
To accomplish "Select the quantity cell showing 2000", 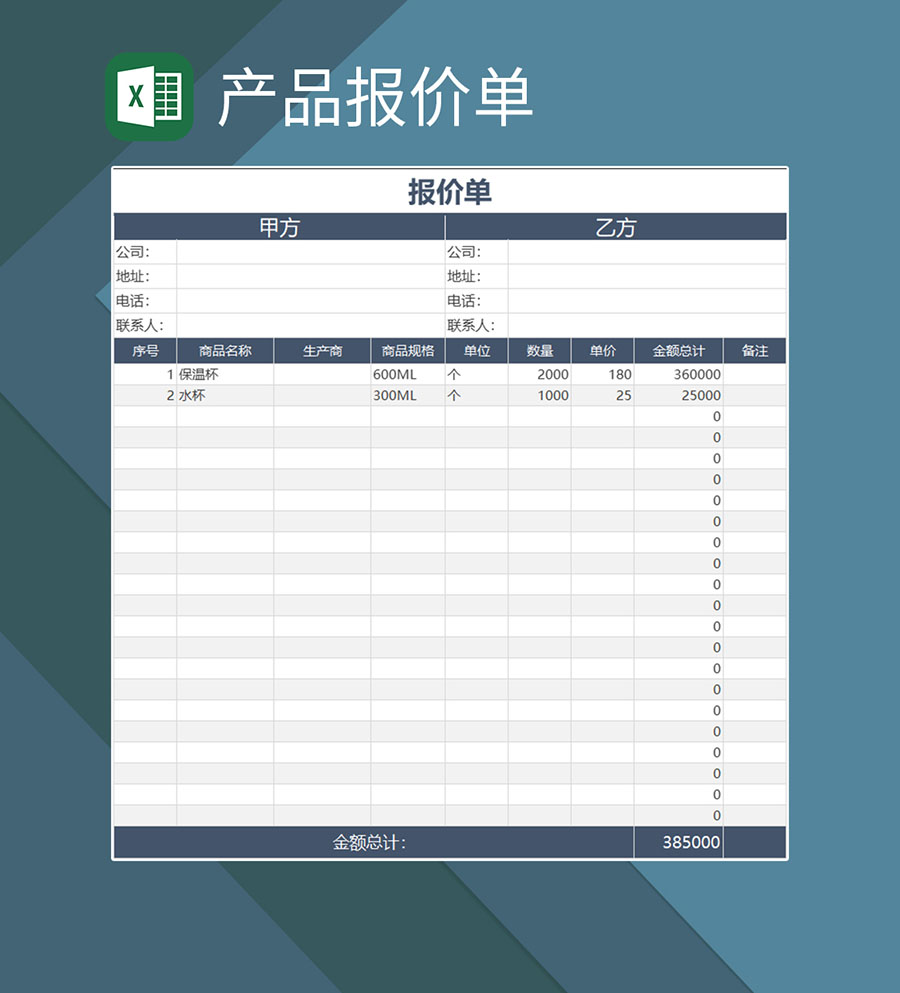I will (x=540, y=374).
